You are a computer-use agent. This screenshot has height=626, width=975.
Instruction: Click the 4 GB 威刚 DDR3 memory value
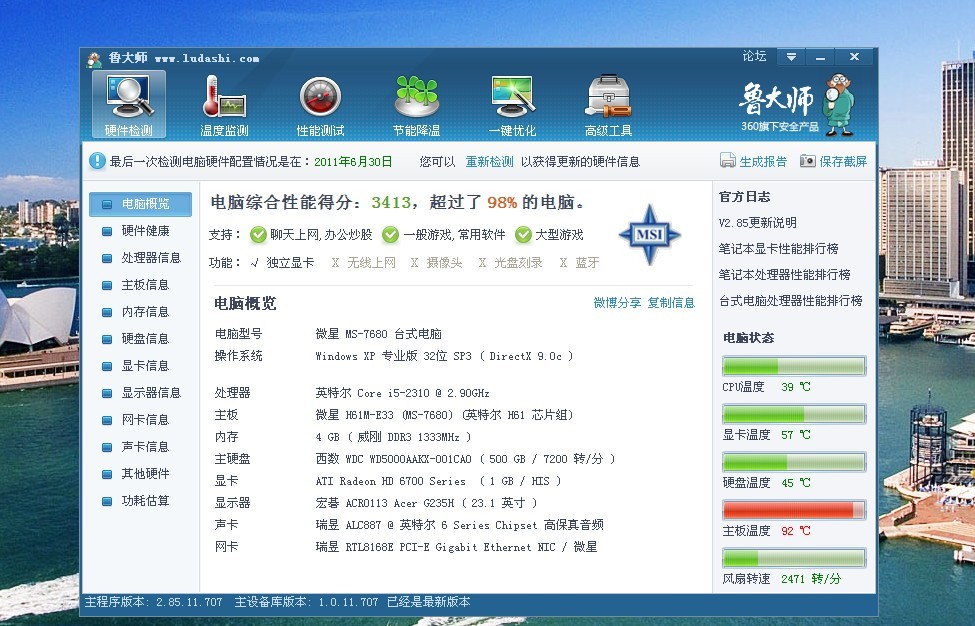click(393, 437)
